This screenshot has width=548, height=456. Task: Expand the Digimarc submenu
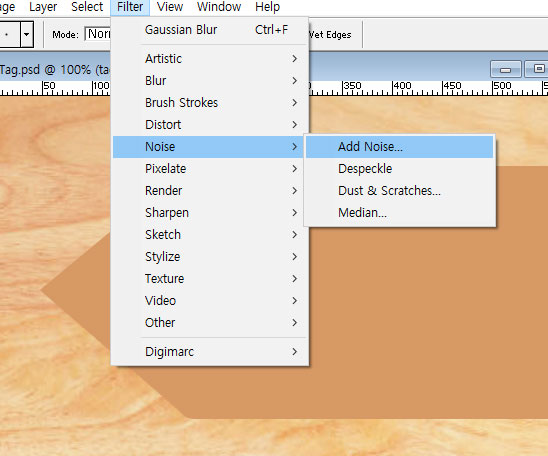coord(210,352)
